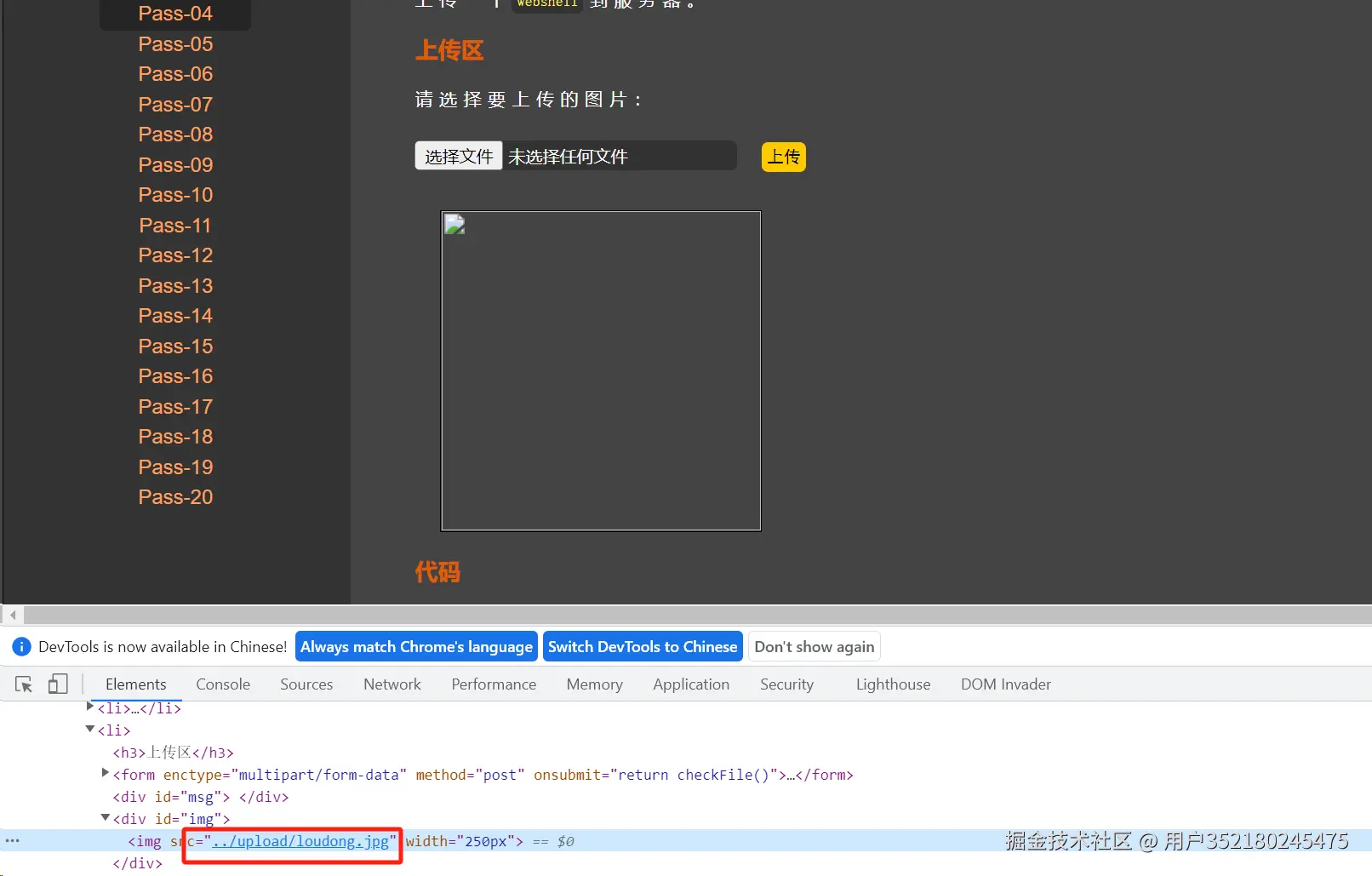The height and width of the screenshot is (876, 1372).
Task: Select Pass-12 in the sidebar
Action: click(175, 255)
